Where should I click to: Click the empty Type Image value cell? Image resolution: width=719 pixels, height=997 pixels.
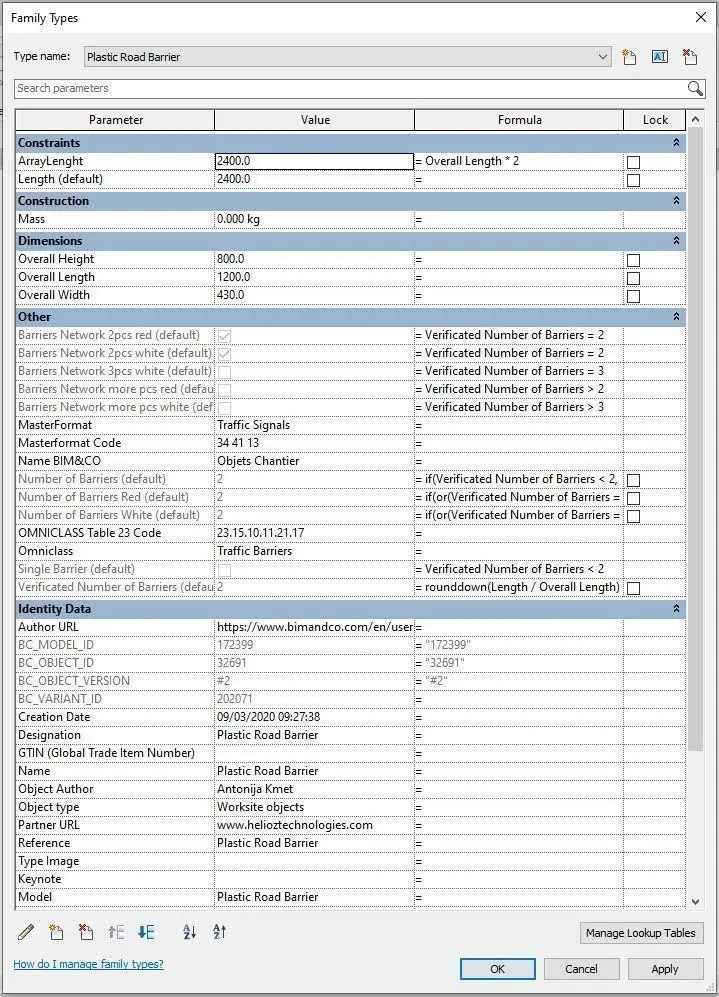pyautogui.click(x=315, y=860)
